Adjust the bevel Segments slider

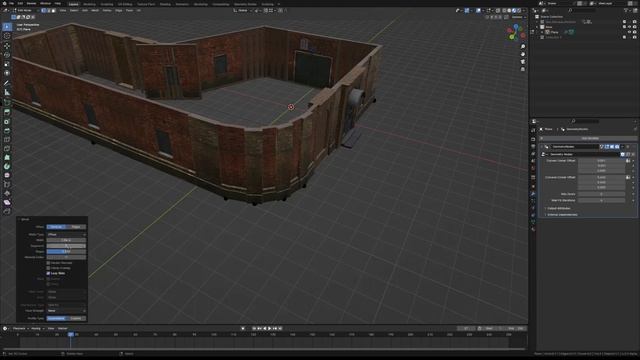pos(66,246)
